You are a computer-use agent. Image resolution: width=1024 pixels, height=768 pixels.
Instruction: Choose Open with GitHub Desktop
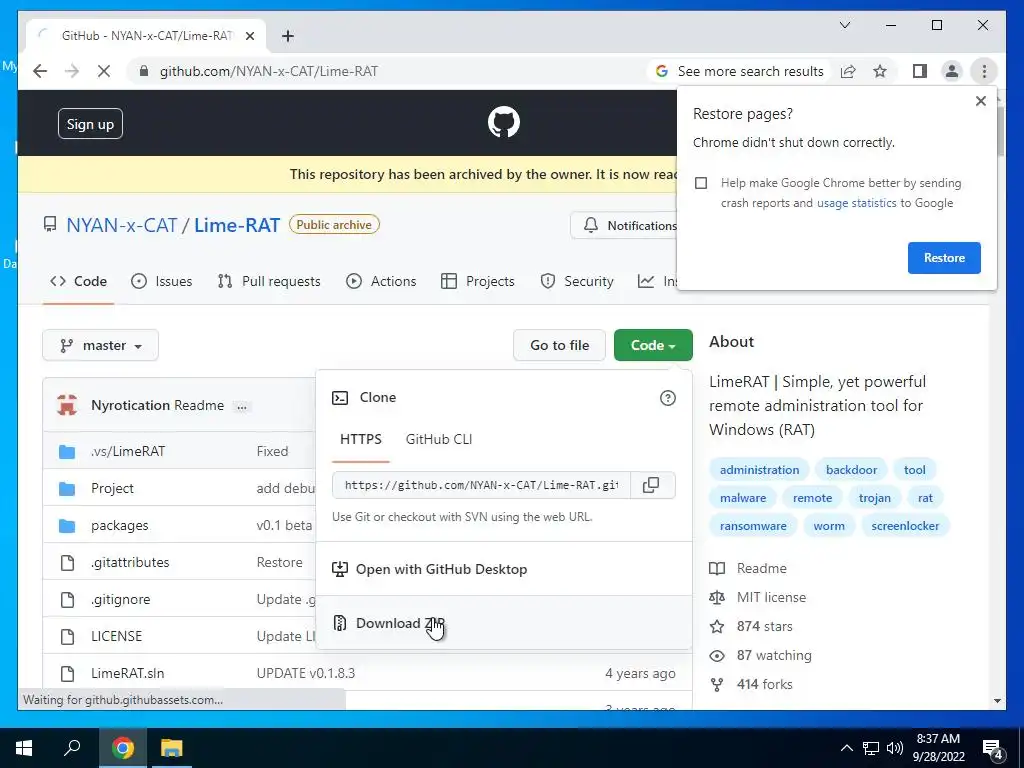(504, 569)
